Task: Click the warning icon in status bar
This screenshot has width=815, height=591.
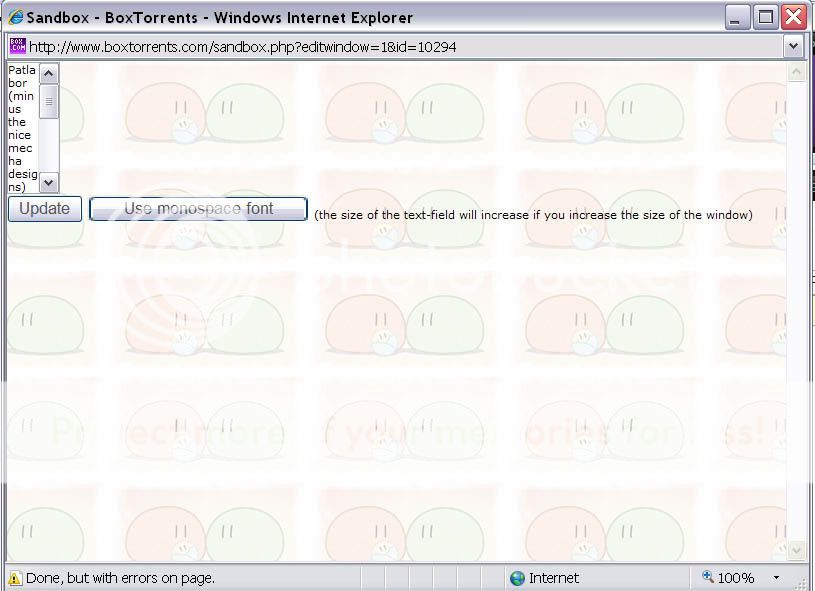Action: 15,578
